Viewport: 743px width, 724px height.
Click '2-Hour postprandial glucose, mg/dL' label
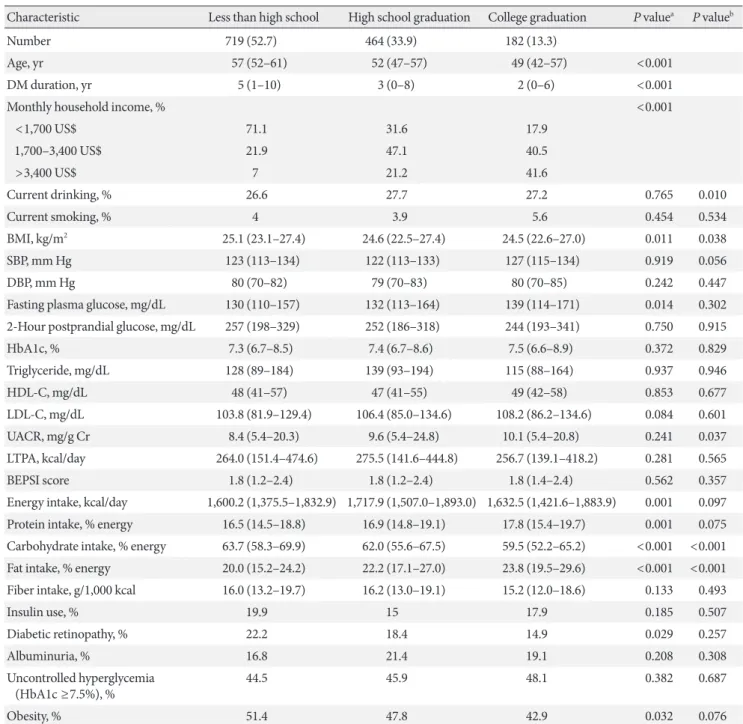[101, 327]
